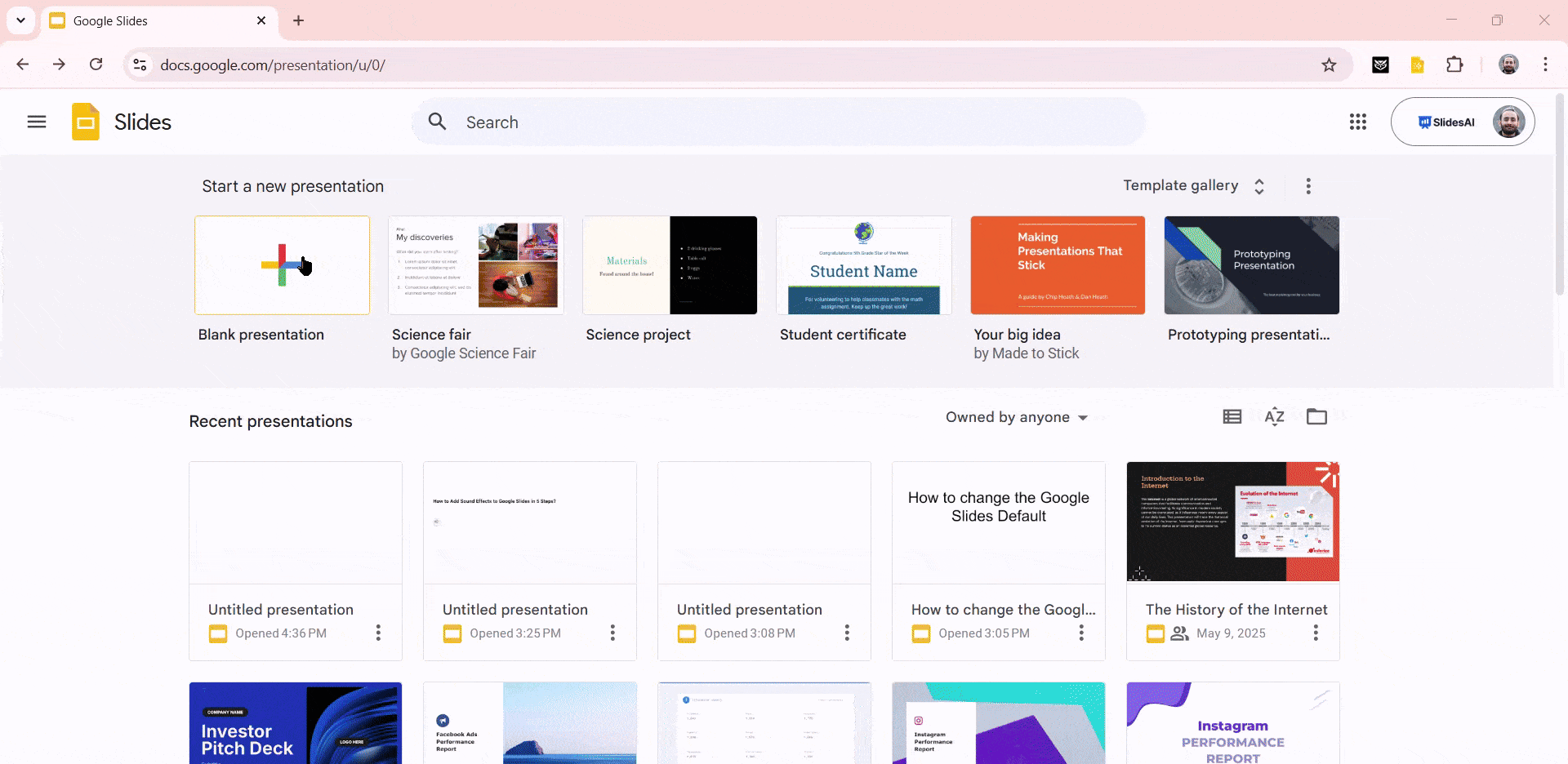Image resolution: width=1568 pixels, height=764 pixels.
Task: Open the main hamburger menu
Action: (x=37, y=122)
